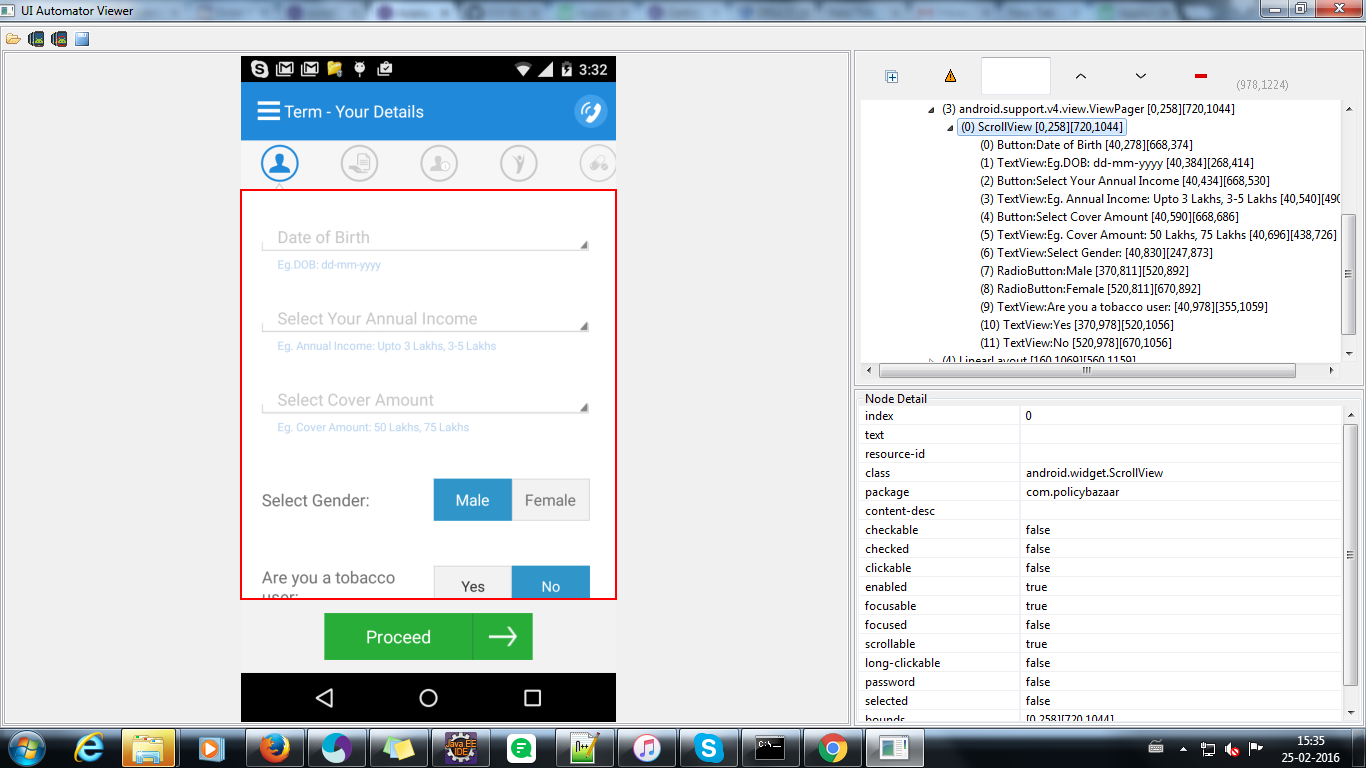Click the expand-all nodes icon

point(890,75)
